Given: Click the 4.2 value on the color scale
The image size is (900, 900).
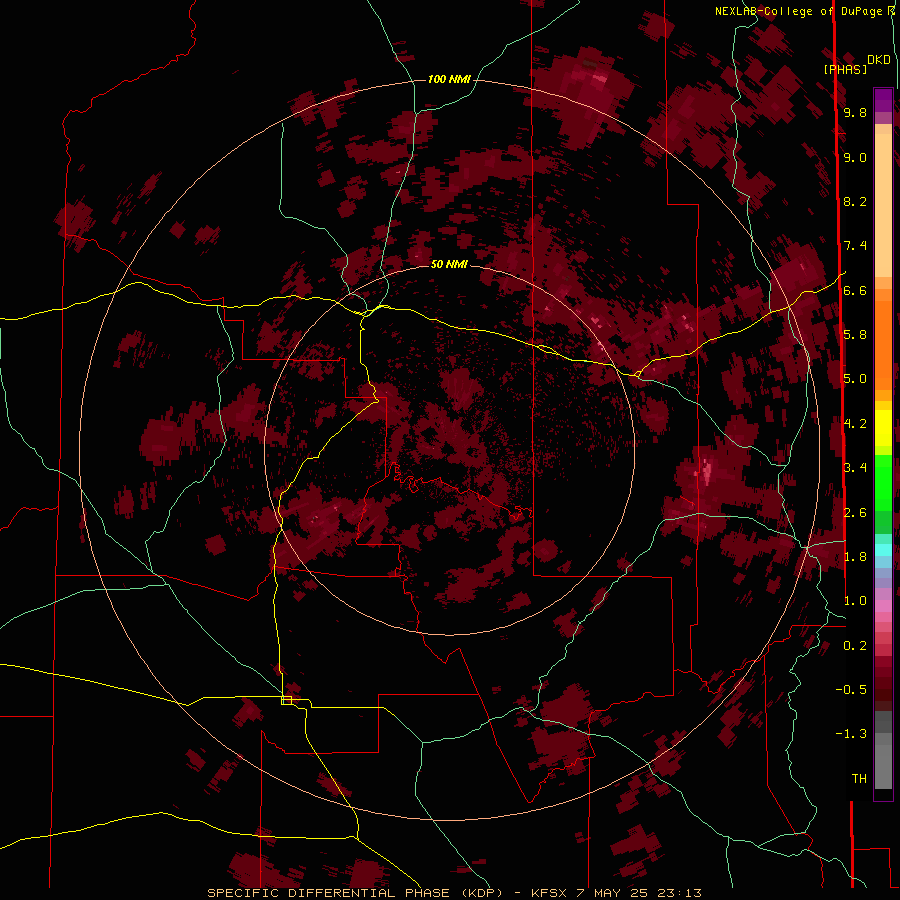Looking at the screenshot, I should pyautogui.click(x=855, y=424).
